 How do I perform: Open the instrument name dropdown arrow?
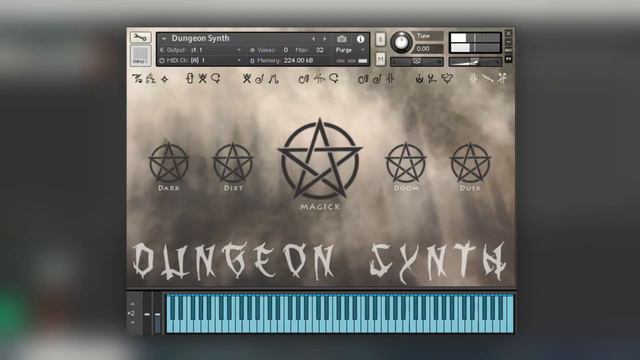(x=164, y=38)
